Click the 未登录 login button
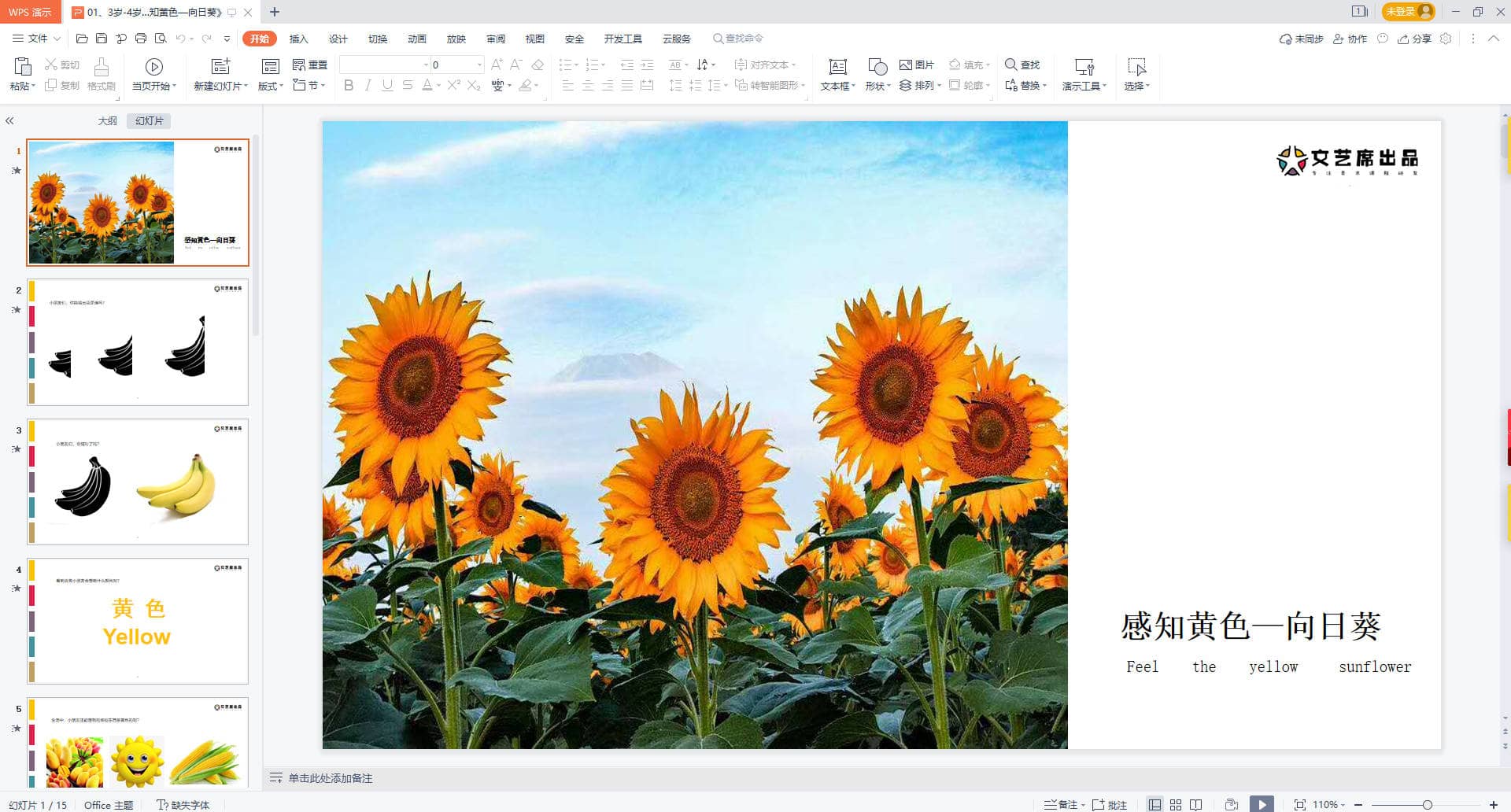The width and height of the screenshot is (1511, 812). (x=1408, y=12)
